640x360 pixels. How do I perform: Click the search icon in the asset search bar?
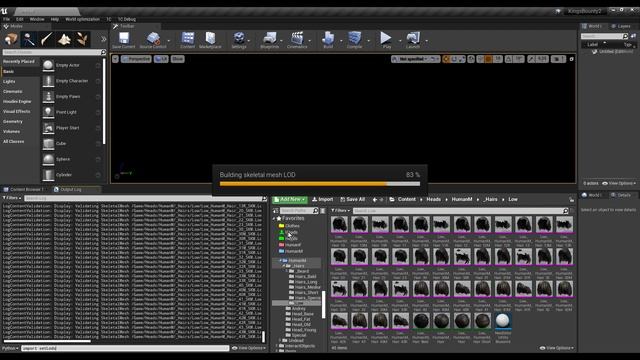[565, 211]
